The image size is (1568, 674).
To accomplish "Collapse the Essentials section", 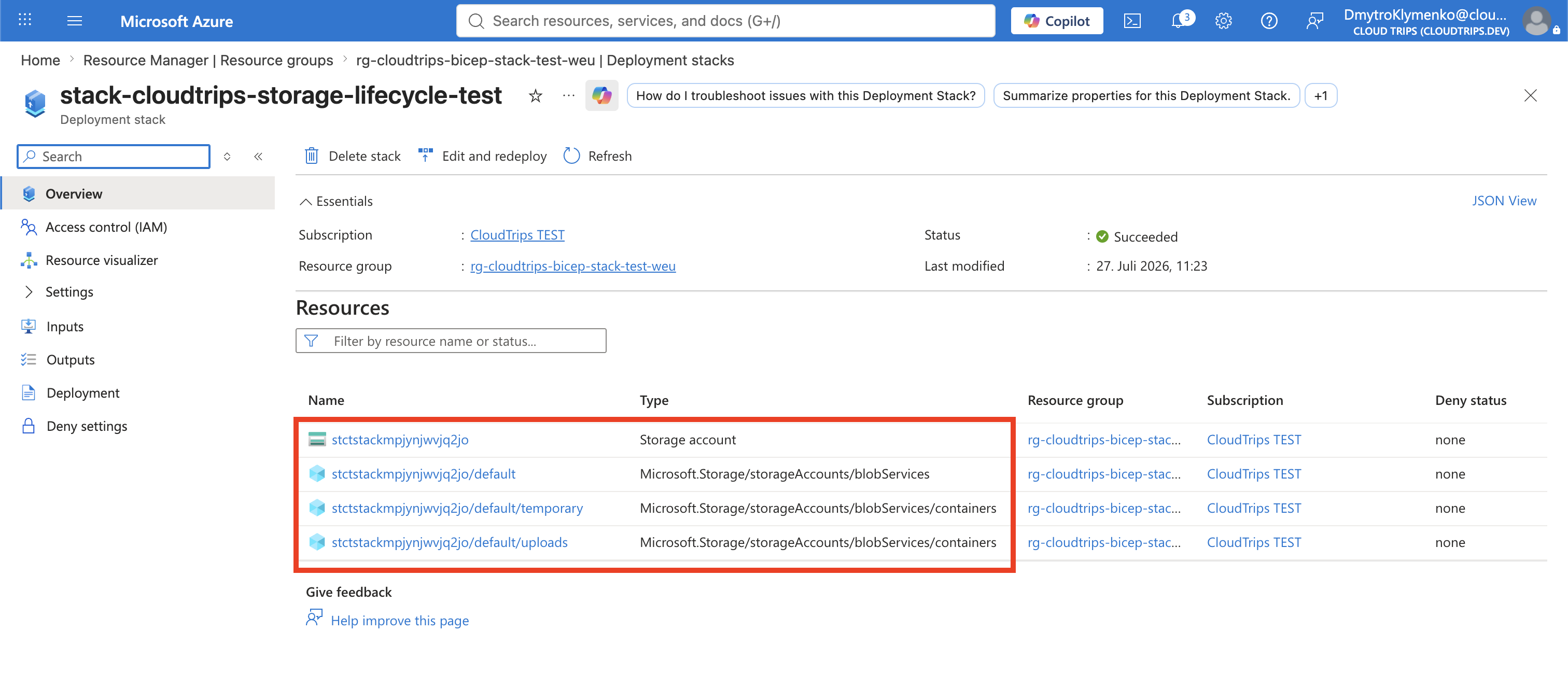I will tap(306, 202).
